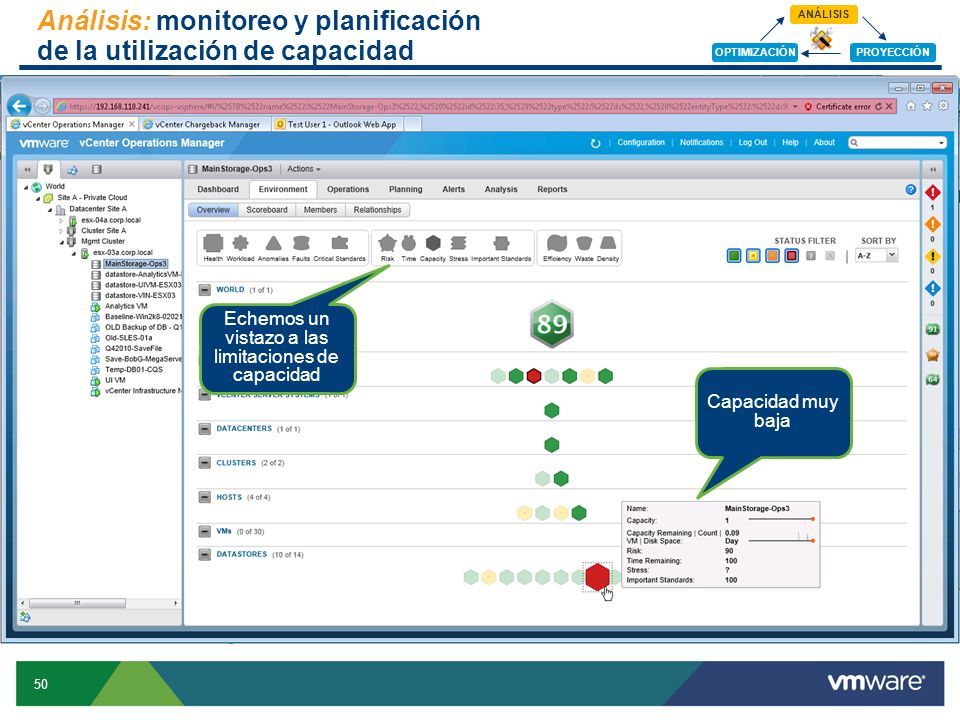This screenshot has width=960, height=720.
Task: Open the Configuration link
Action: pos(641,143)
